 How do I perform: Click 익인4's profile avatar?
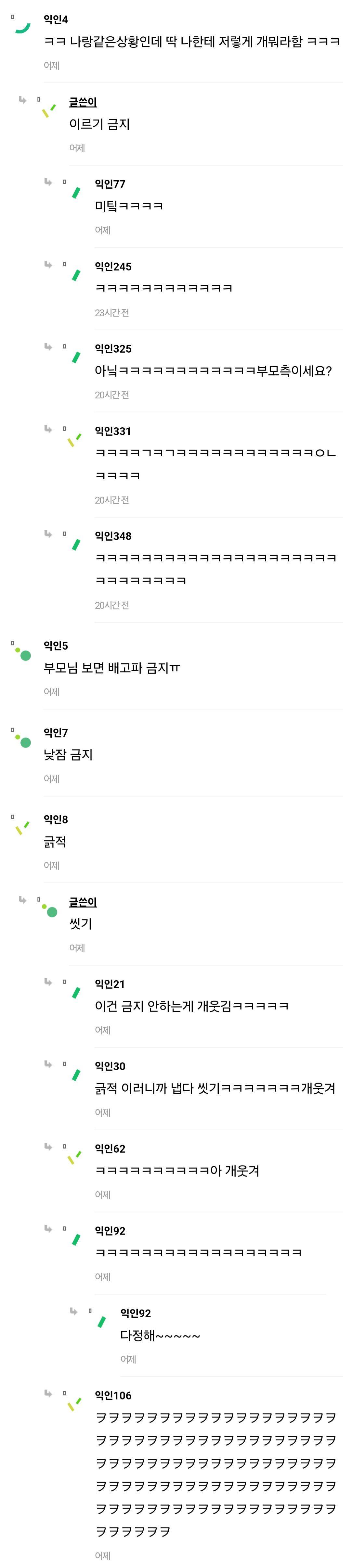23,27
